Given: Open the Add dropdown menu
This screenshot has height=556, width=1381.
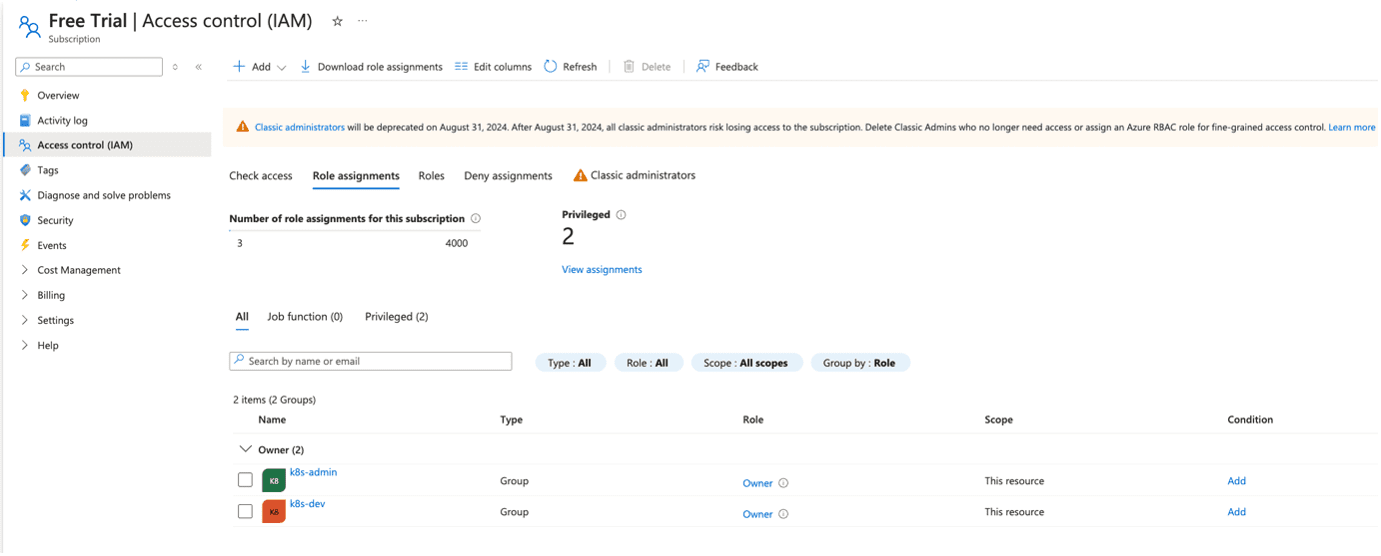Looking at the screenshot, I should click(x=259, y=66).
